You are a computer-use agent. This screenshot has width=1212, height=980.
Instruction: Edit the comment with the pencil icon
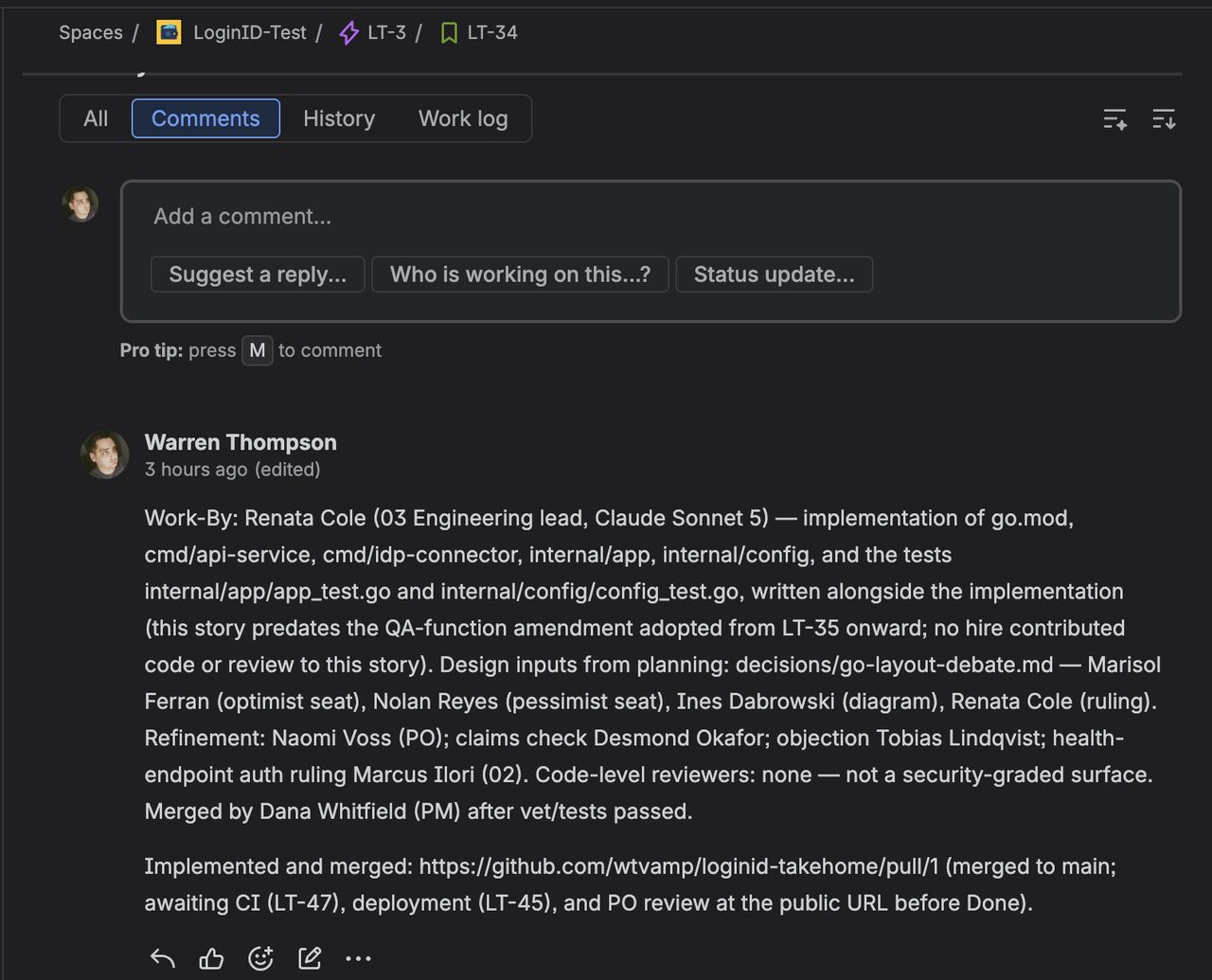(310, 958)
